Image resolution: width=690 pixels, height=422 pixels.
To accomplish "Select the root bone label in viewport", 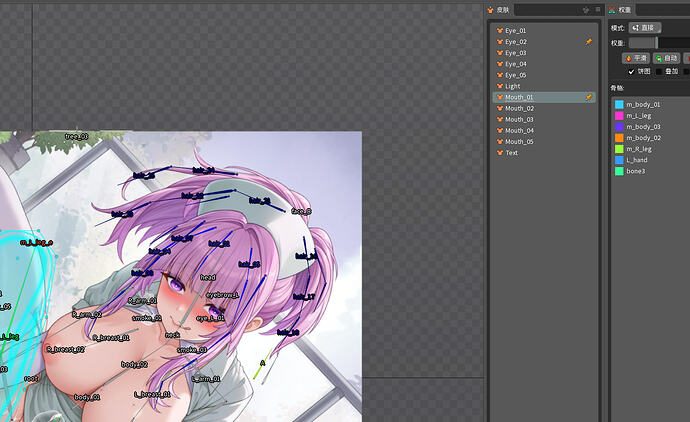I will [x=31, y=378].
